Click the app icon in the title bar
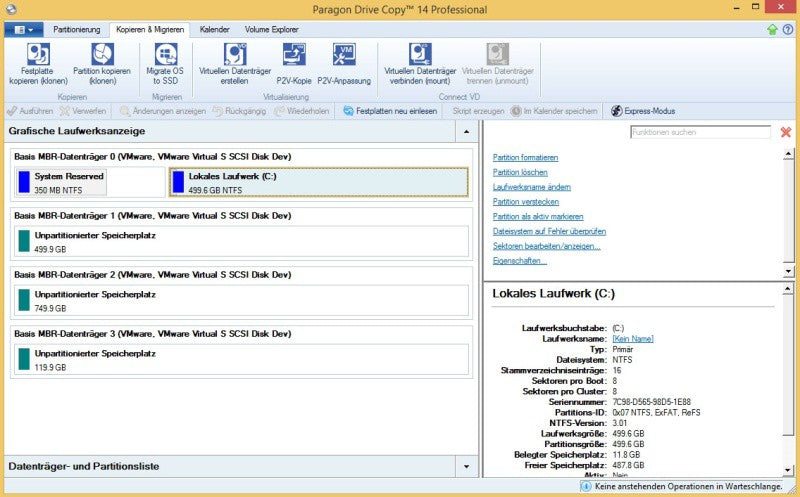 point(10,9)
